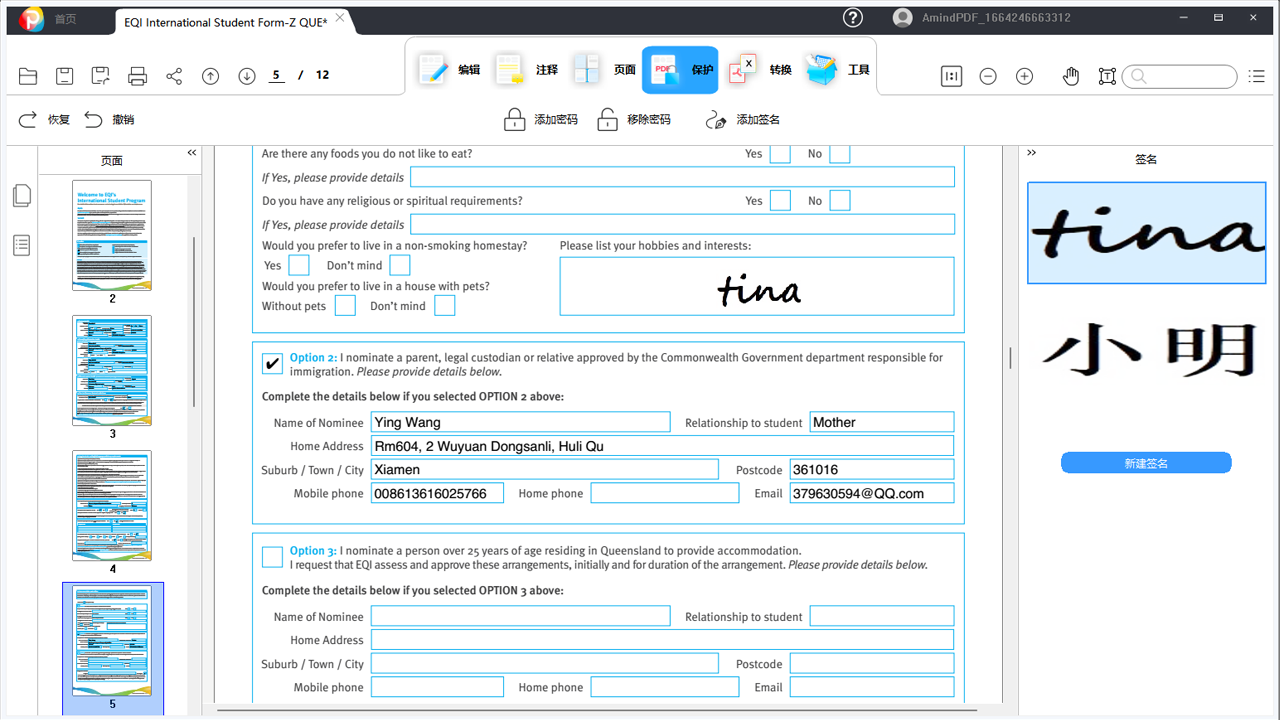Click the Name of Nominee field with Ying Wang
Screen dimensions: 1280x720
[x=520, y=422]
